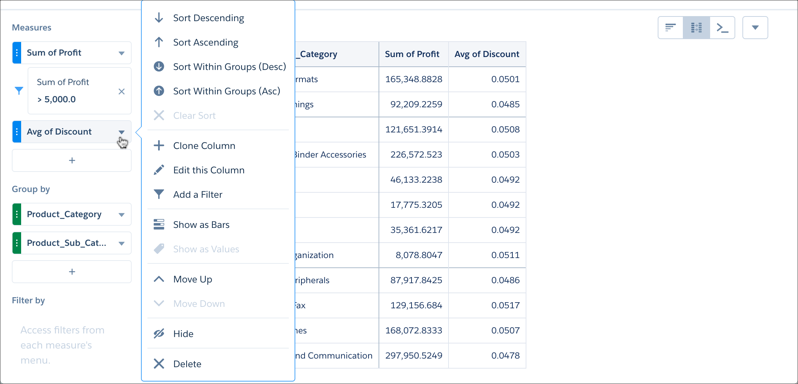Click the discount value 0.0478
The image size is (798, 384).
point(505,356)
